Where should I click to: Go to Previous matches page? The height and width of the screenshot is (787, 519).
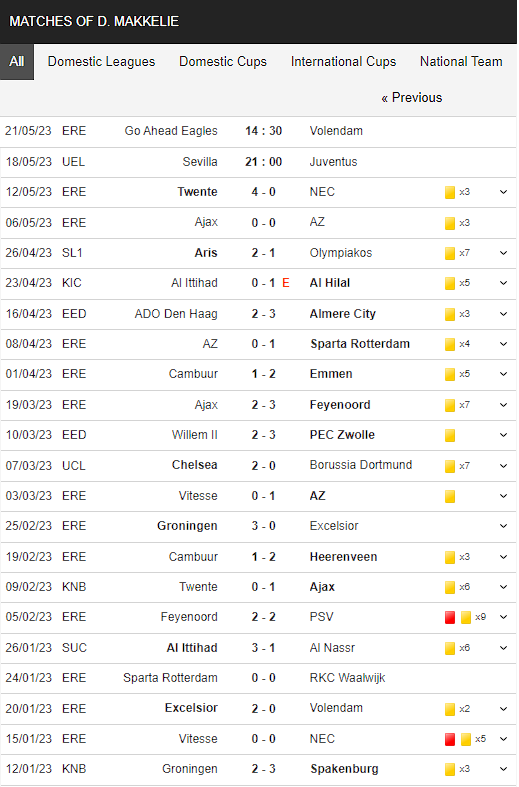coord(412,98)
